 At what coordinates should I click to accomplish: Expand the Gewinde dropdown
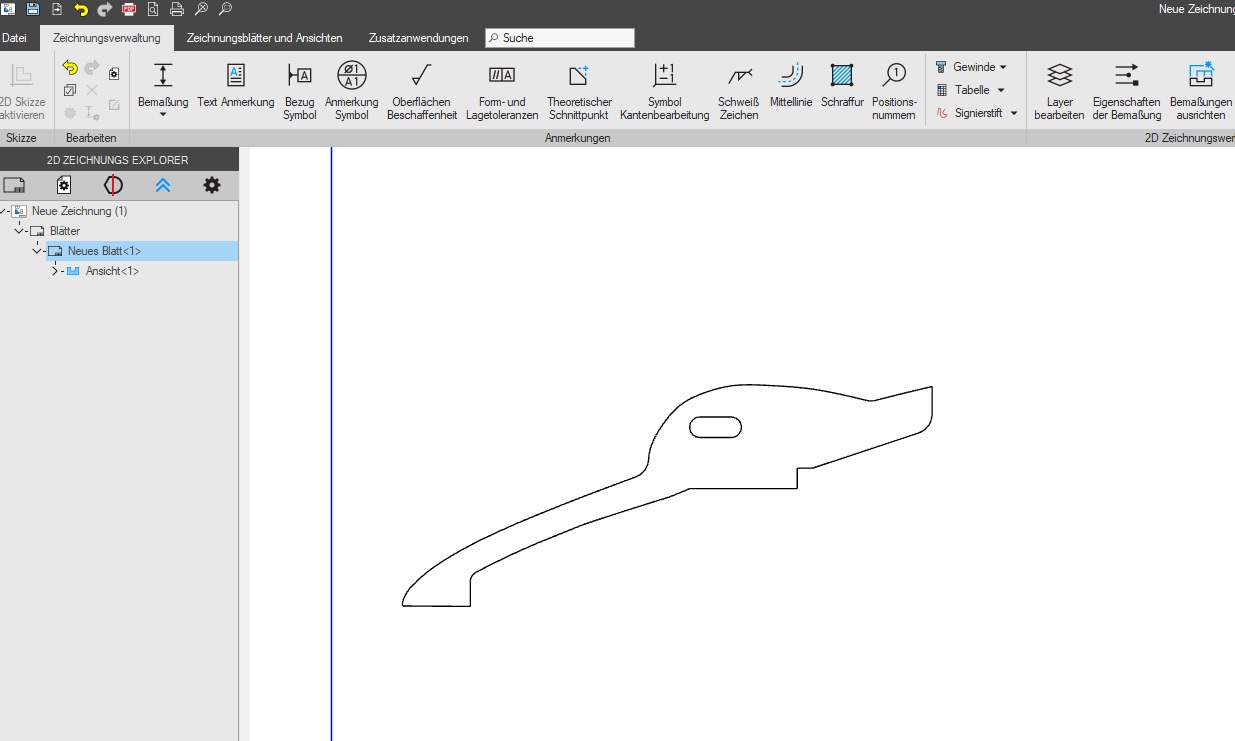click(x=1002, y=67)
